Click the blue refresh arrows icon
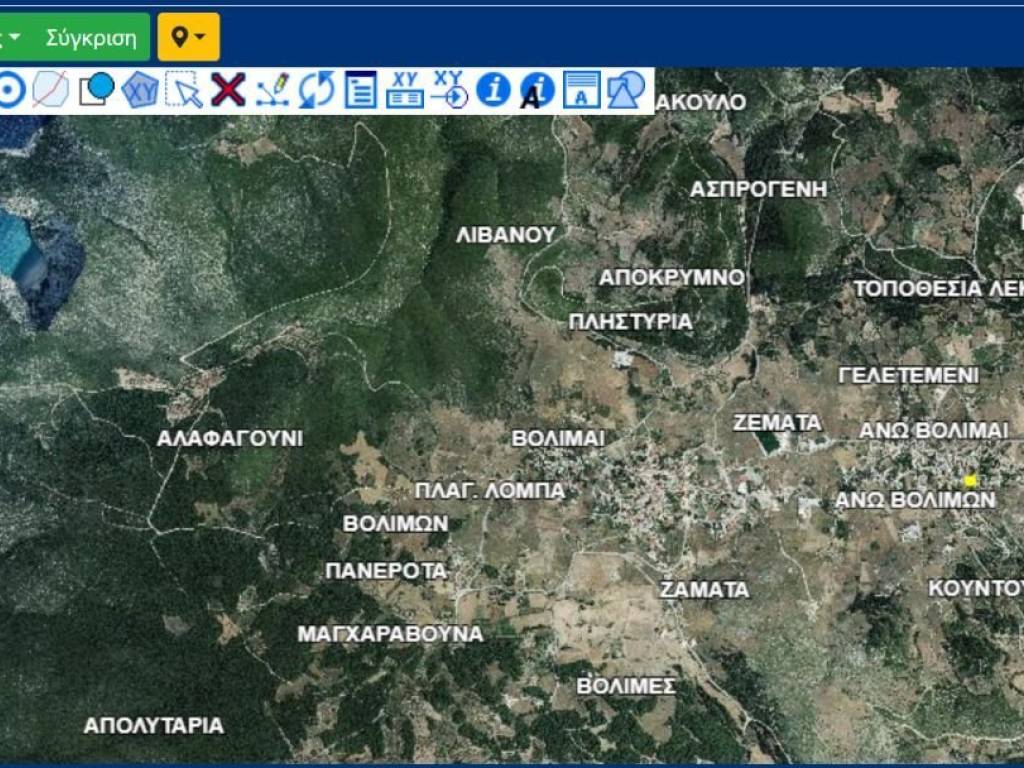This screenshot has width=1024, height=768. pos(316,90)
